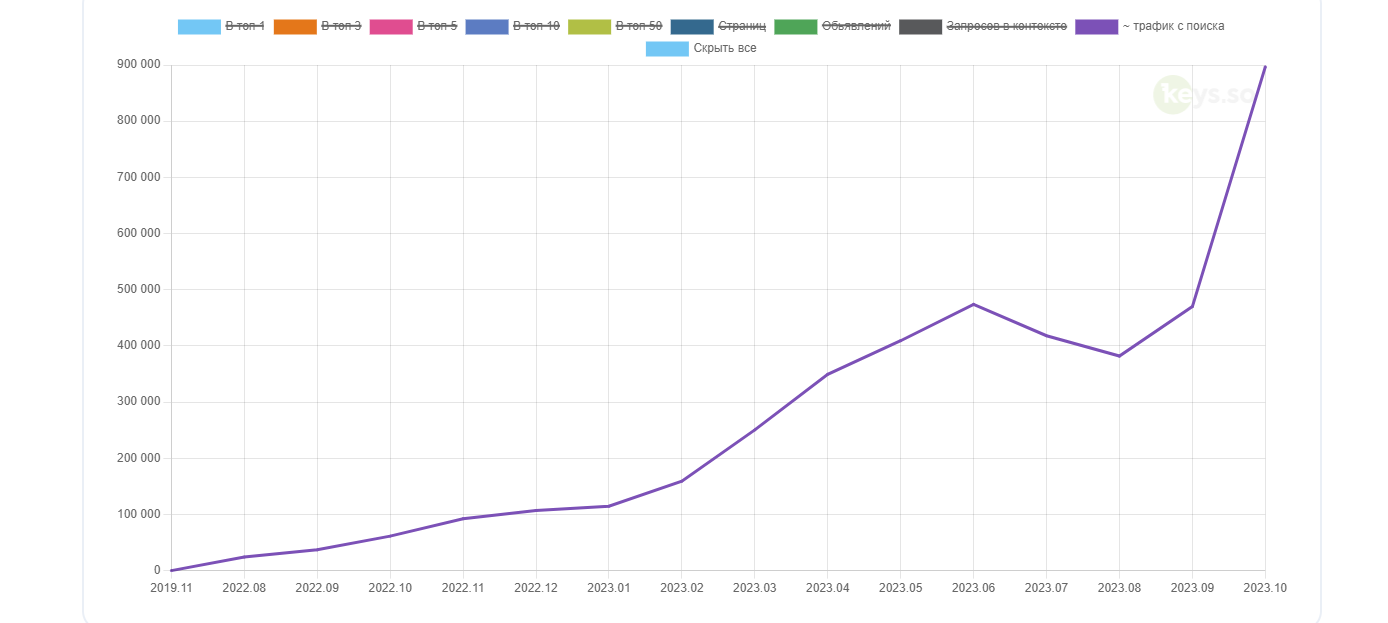This screenshot has width=1388, height=623.
Task: Select the 2023.08 dip data point
Action: 1119,356
